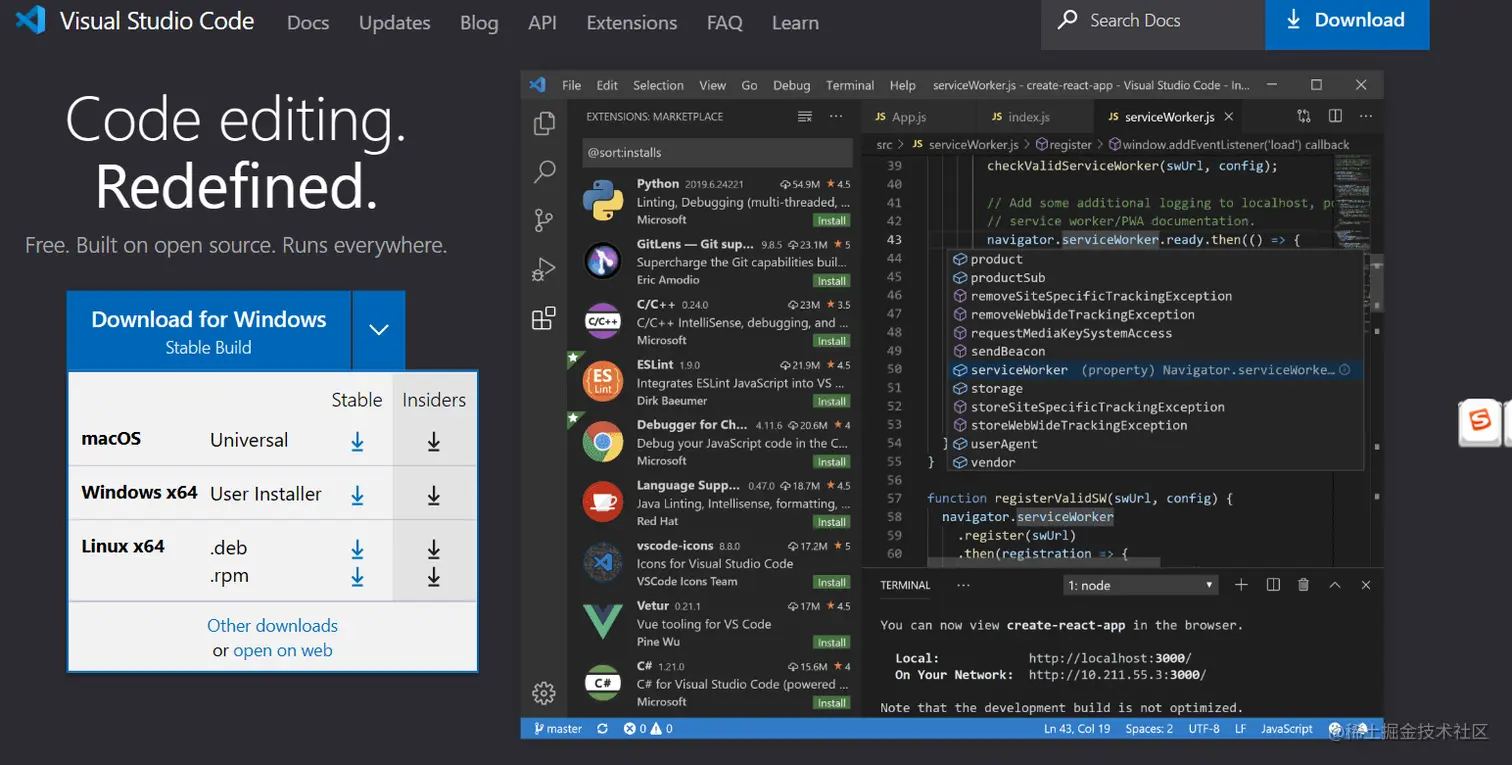1512x765 pixels.
Task: Select the TERMINAL panel tab
Action: [905, 585]
